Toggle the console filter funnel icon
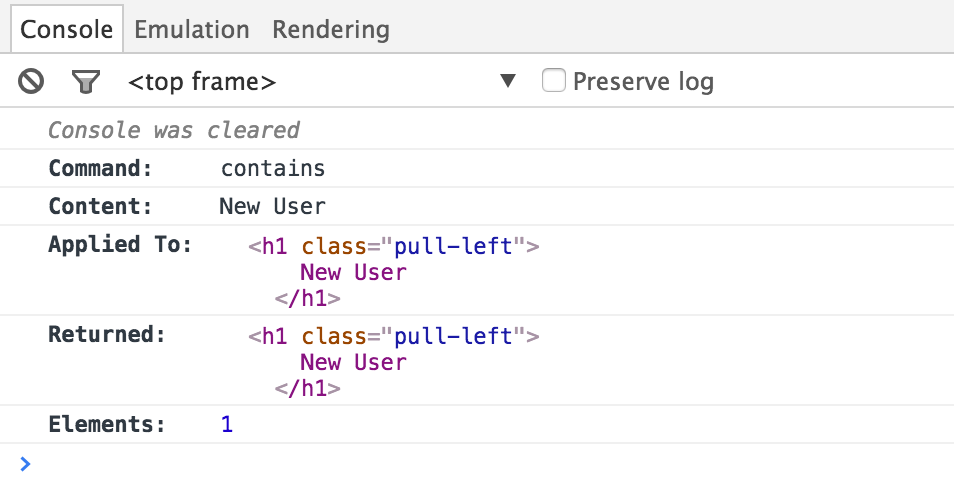Viewport: 954px width, 492px height. pos(86,81)
